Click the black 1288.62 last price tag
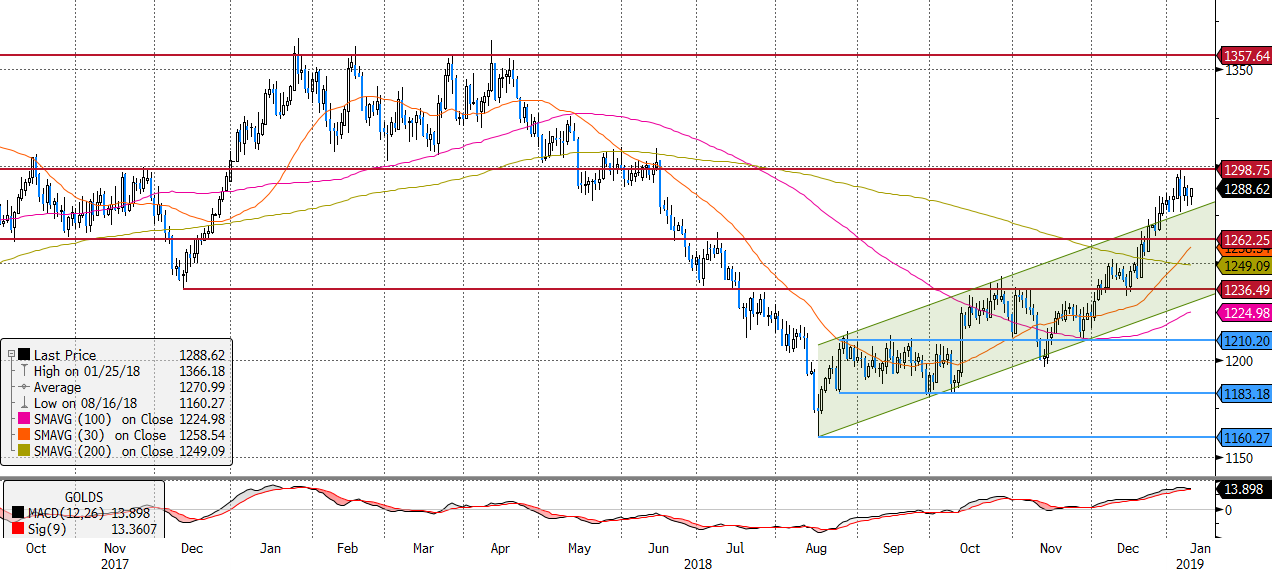The image size is (1272, 572). (1243, 188)
